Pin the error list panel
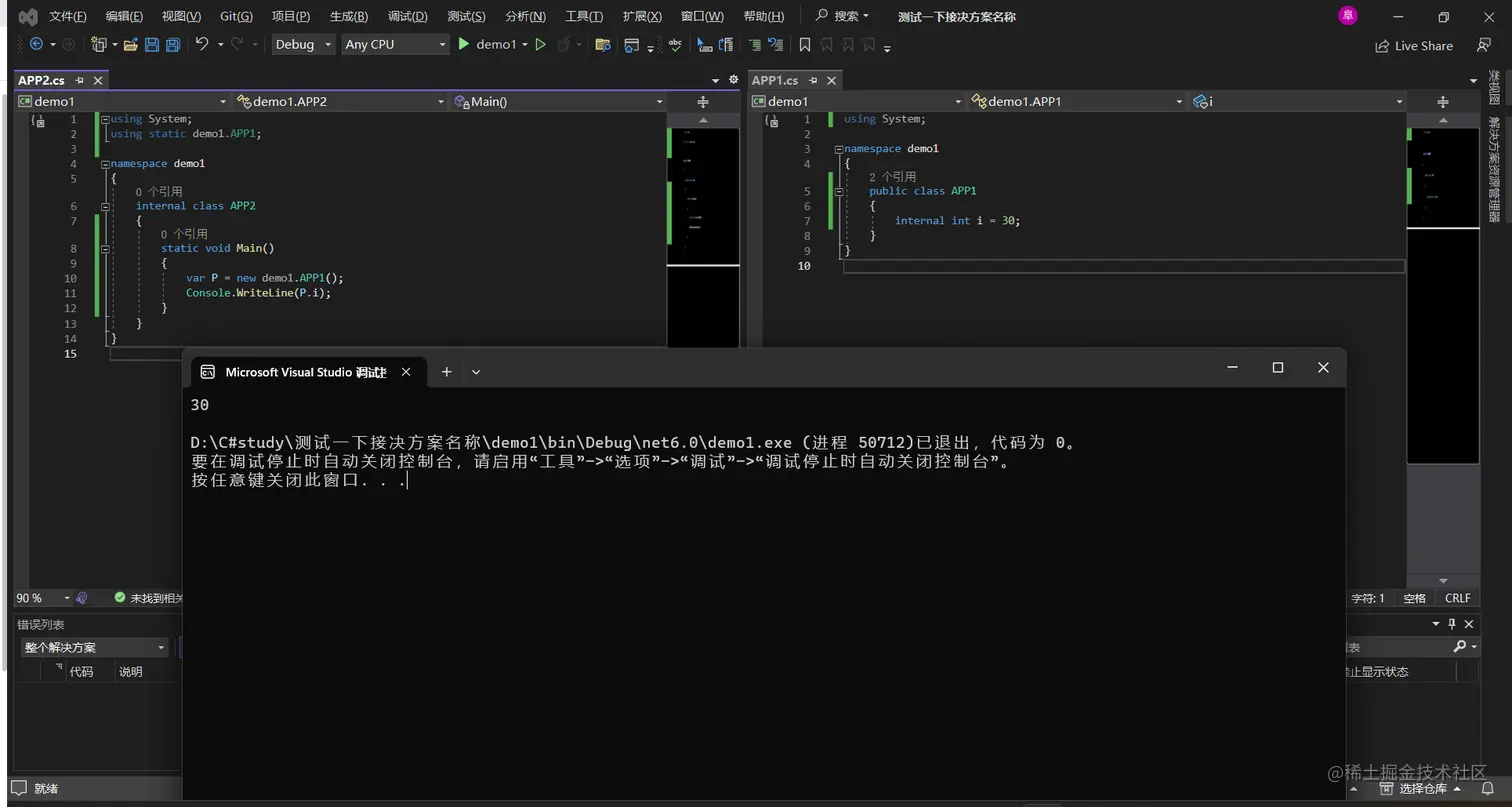Image resolution: width=1512 pixels, height=807 pixels. coord(1452,624)
